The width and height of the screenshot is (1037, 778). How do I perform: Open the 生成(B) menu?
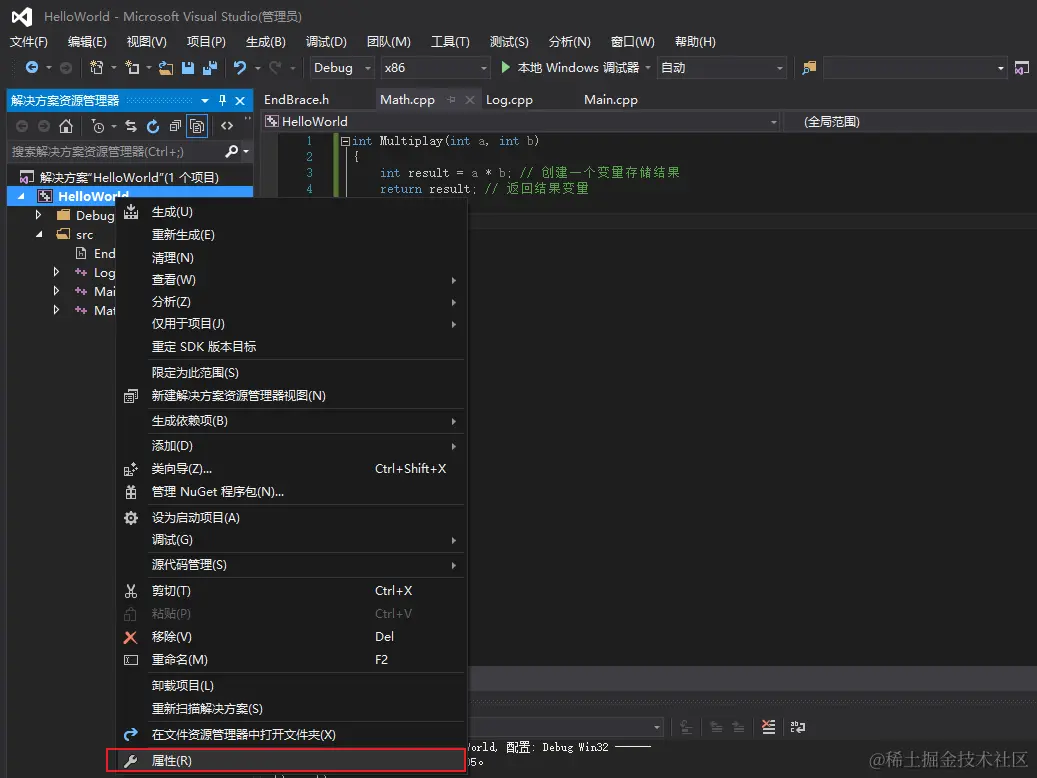265,42
